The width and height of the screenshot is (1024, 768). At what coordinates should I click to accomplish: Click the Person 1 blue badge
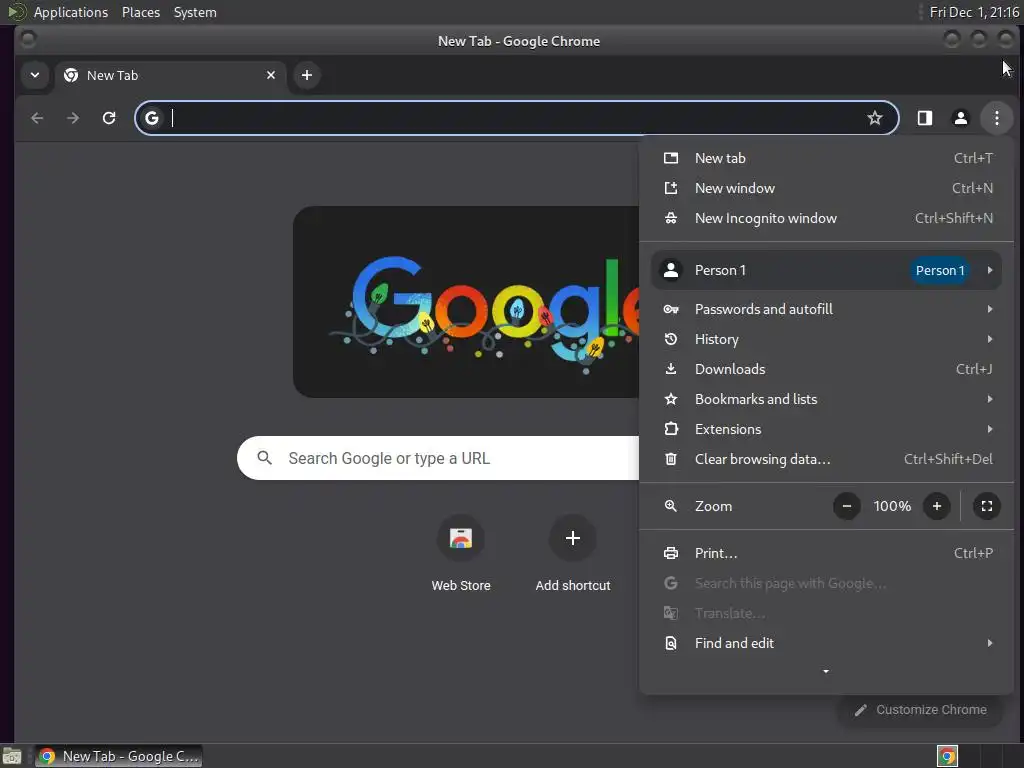point(940,270)
